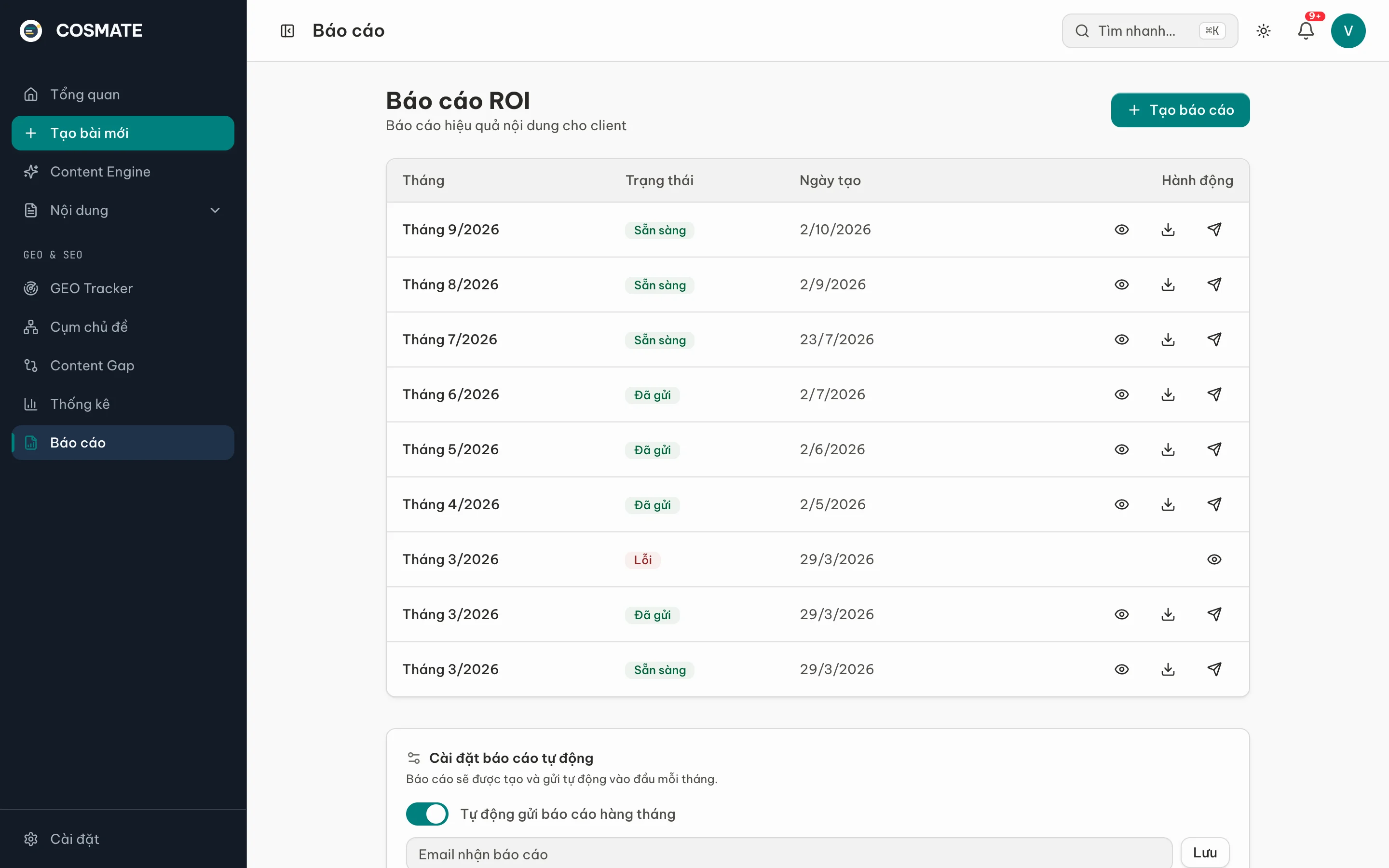Download the Tháng 6/2026 report

pos(1168,394)
